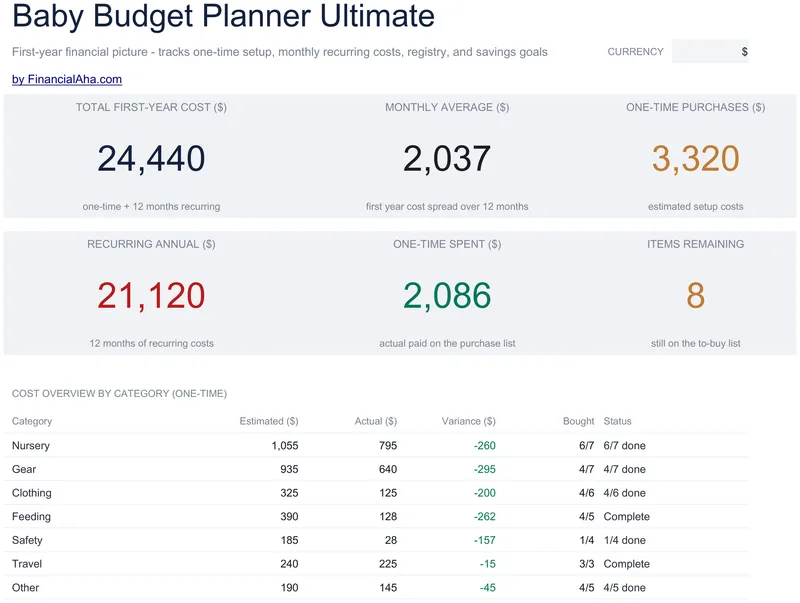Select Clothing status 4/6 done
Screen dimensions: 800x603
tap(624, 493)
